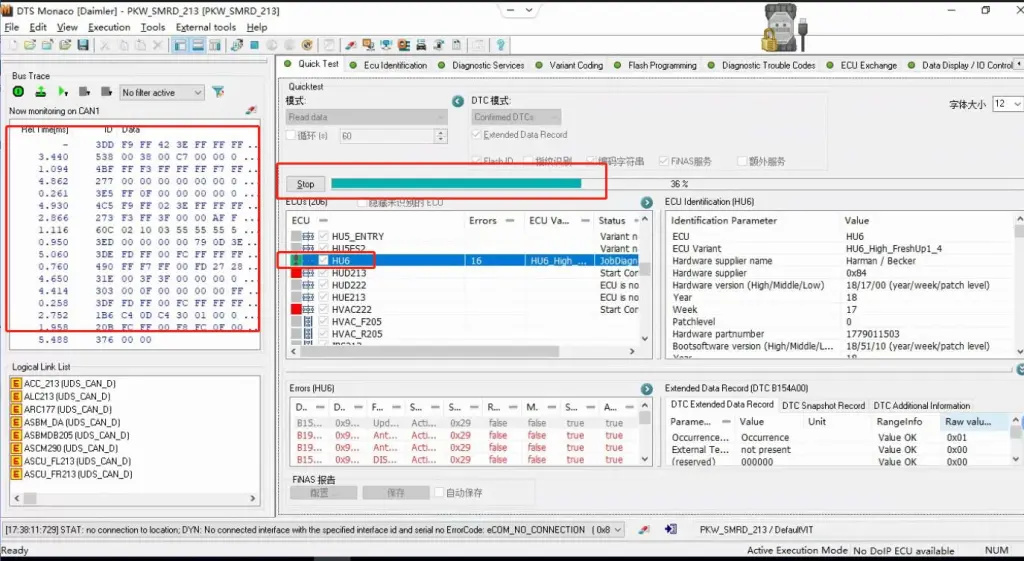The width and height of the screenshot is (1024, 561).
Task: Click the green play arrow in Bus Trace
Action: coord(62,92)
